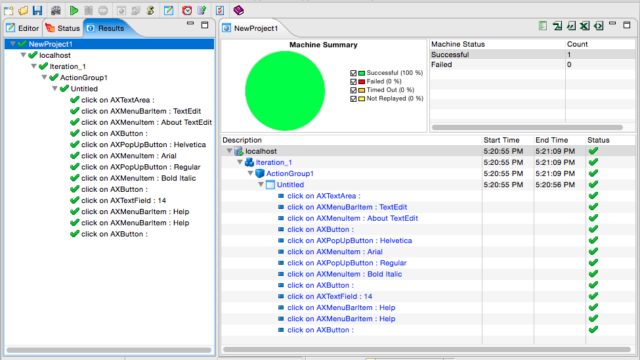Collapse Untitled in the Results tree
The height and width of the screenshot is (360, 640).
pos(55,88)
